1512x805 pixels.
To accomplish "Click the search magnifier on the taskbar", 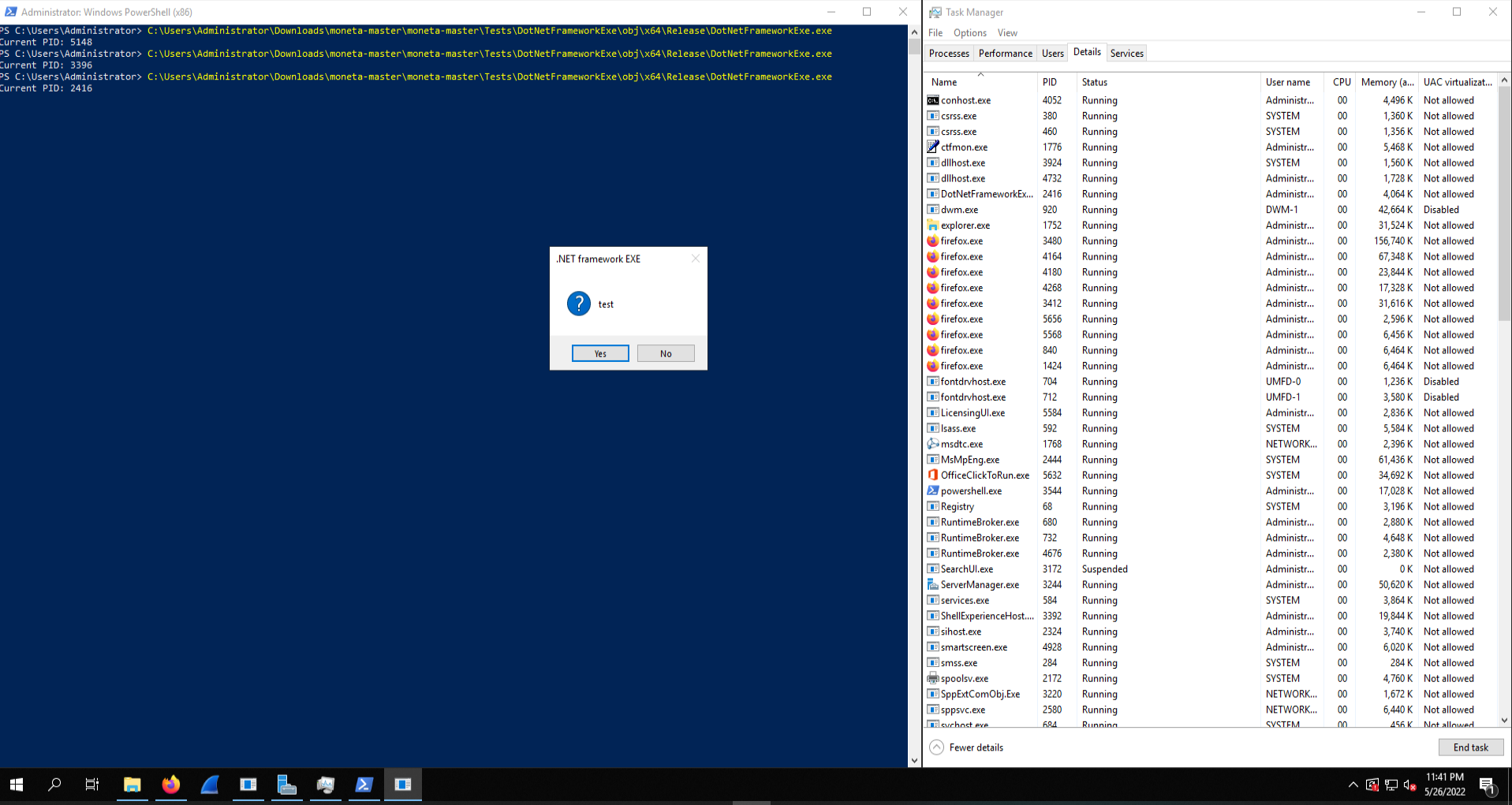I will pyautogui.click(x=54, y=785).
